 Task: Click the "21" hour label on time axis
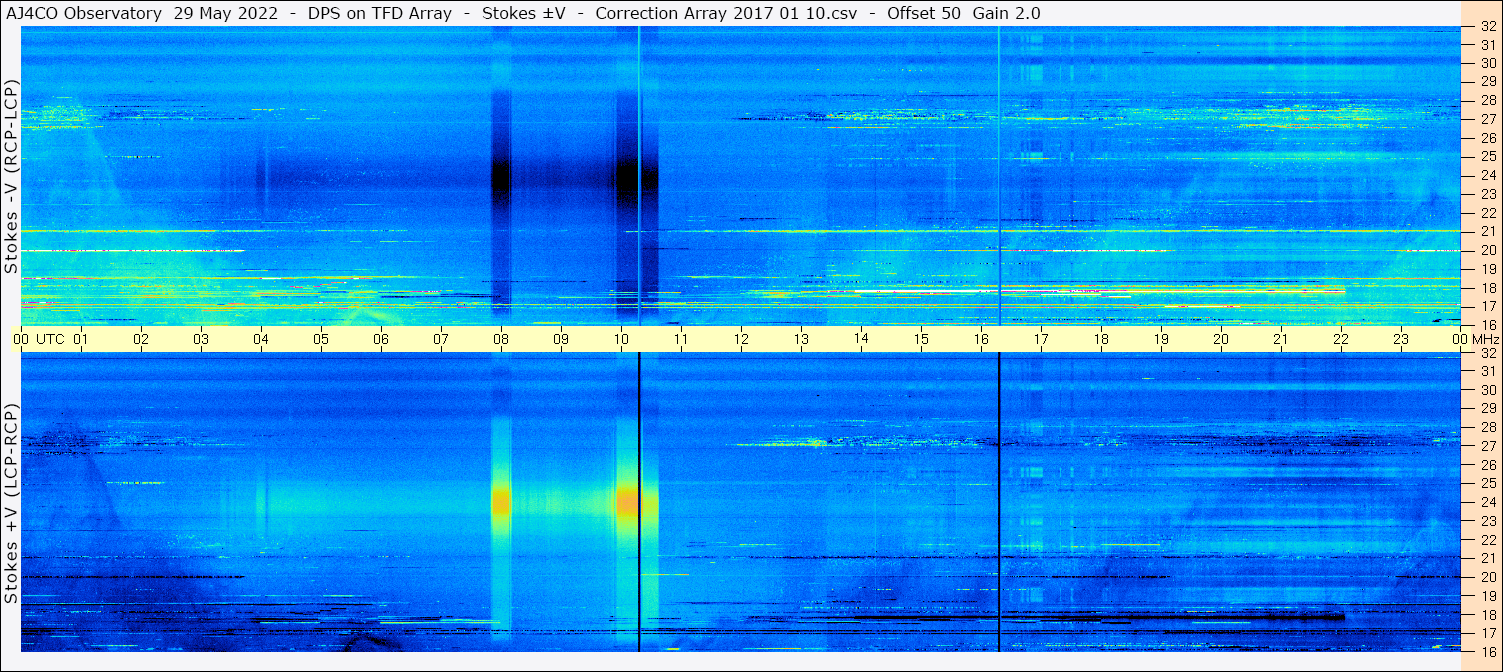point(1281,339)
